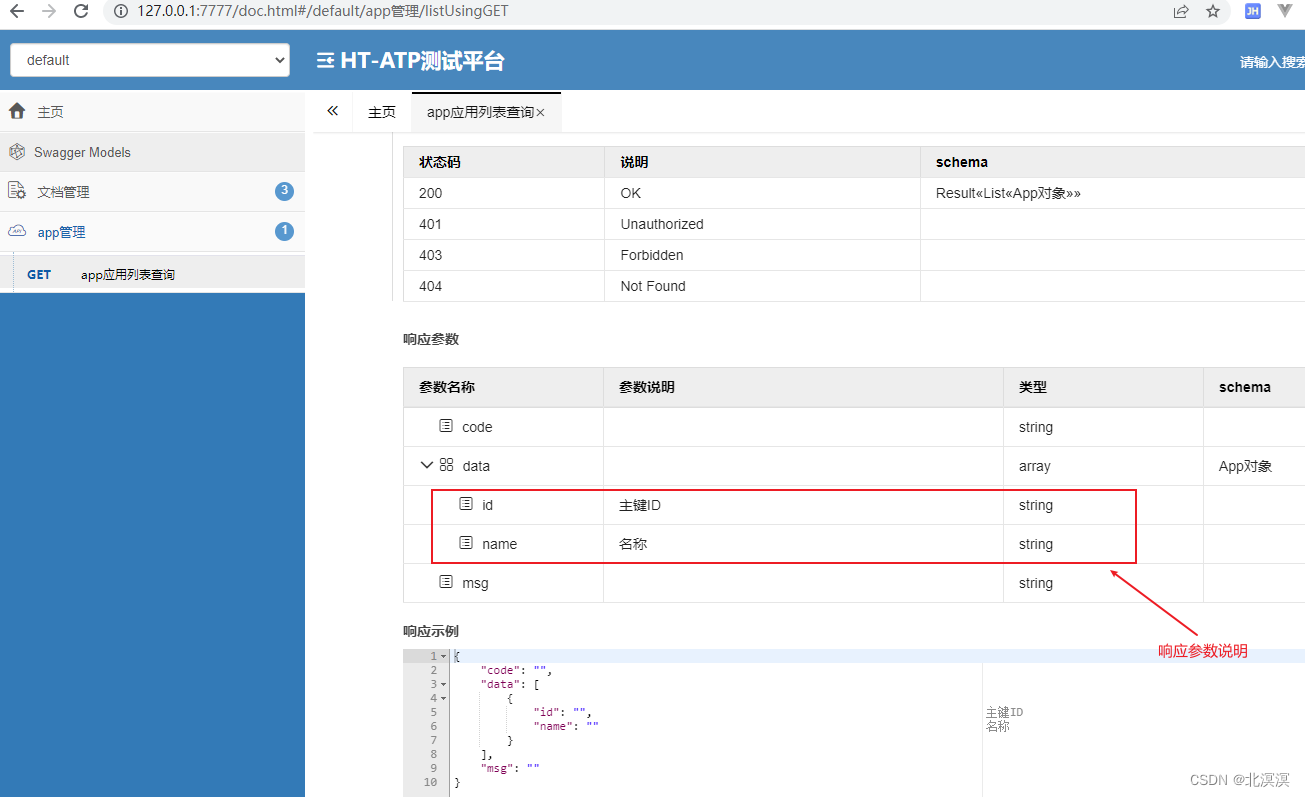The image size is (1305, 797).
Task: Click the document icon beside 文档管理
Action: (16, 191)
